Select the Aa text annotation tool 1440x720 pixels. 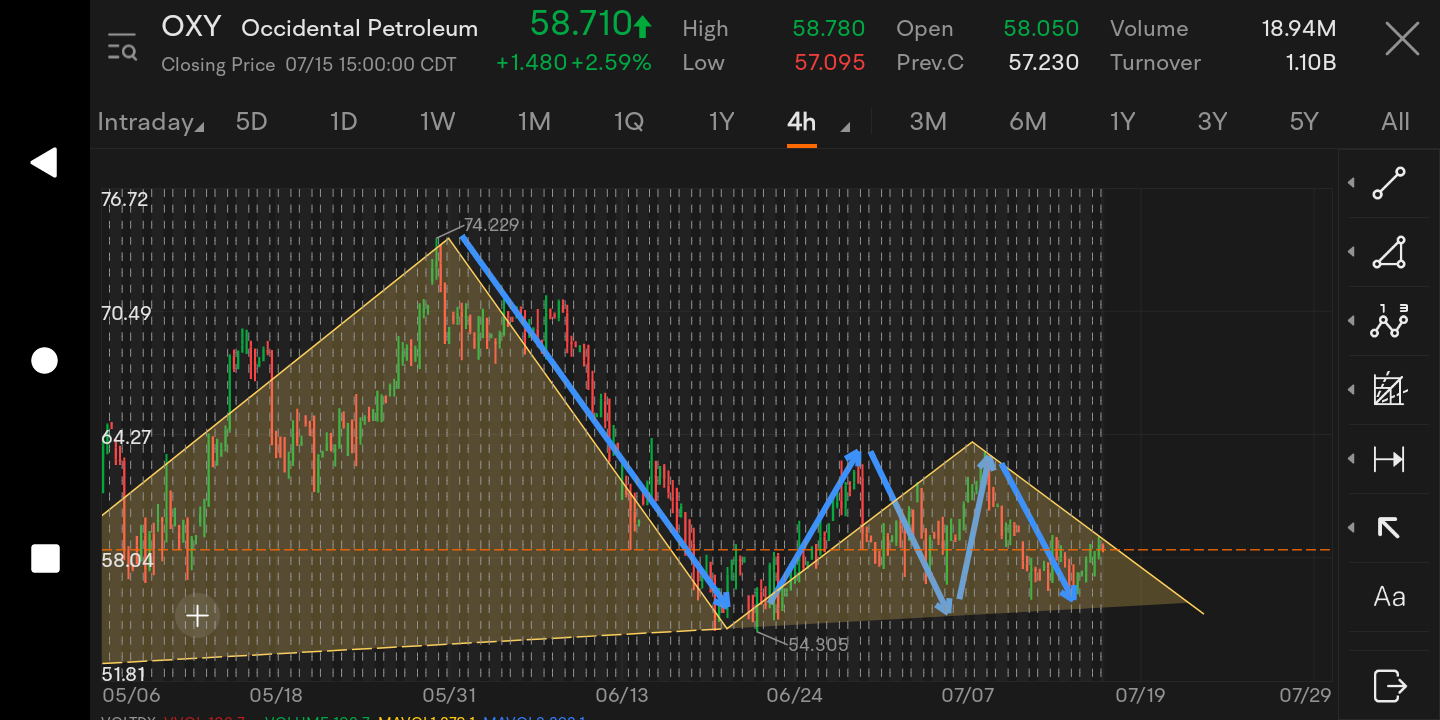pyautogui.click(x=1389, y=597)
